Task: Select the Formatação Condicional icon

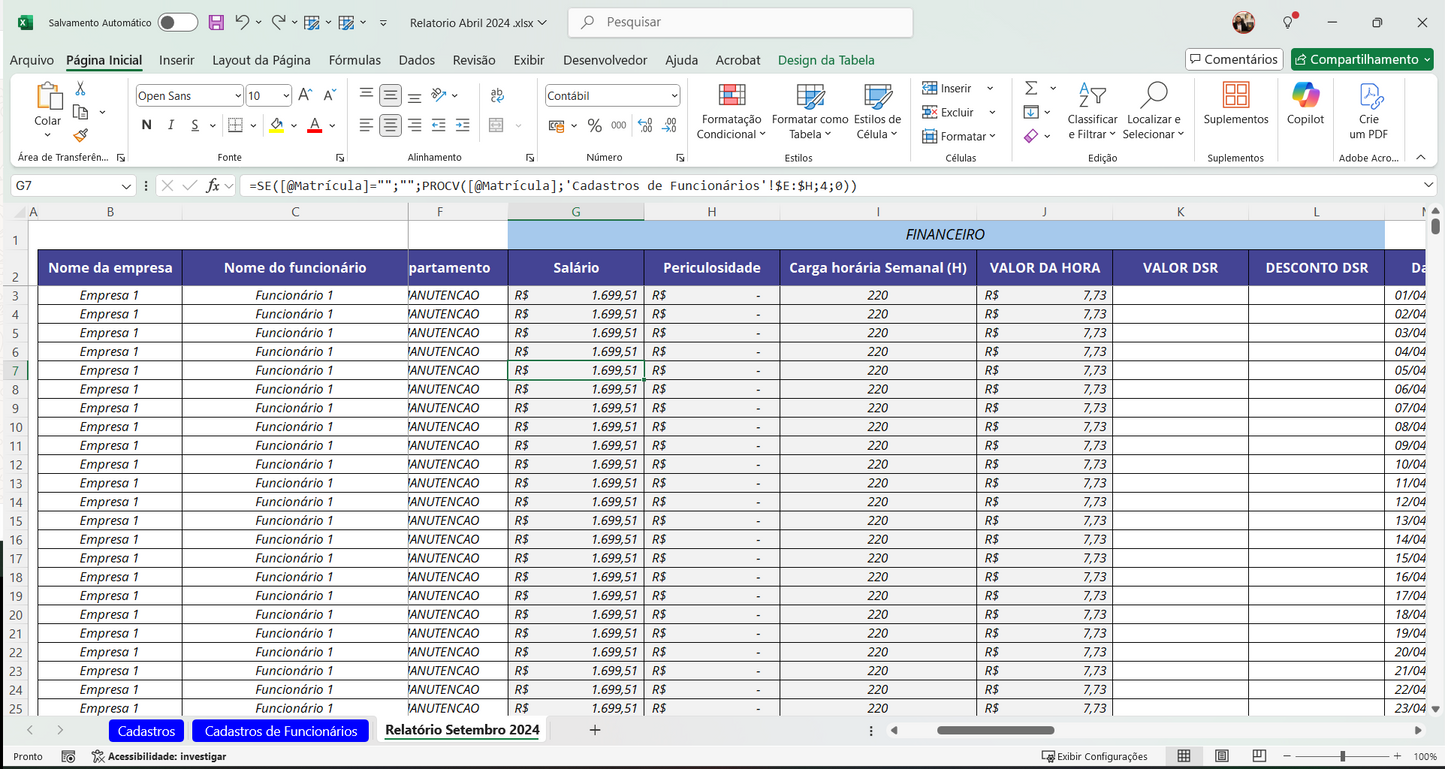Action: pos(731,108)
